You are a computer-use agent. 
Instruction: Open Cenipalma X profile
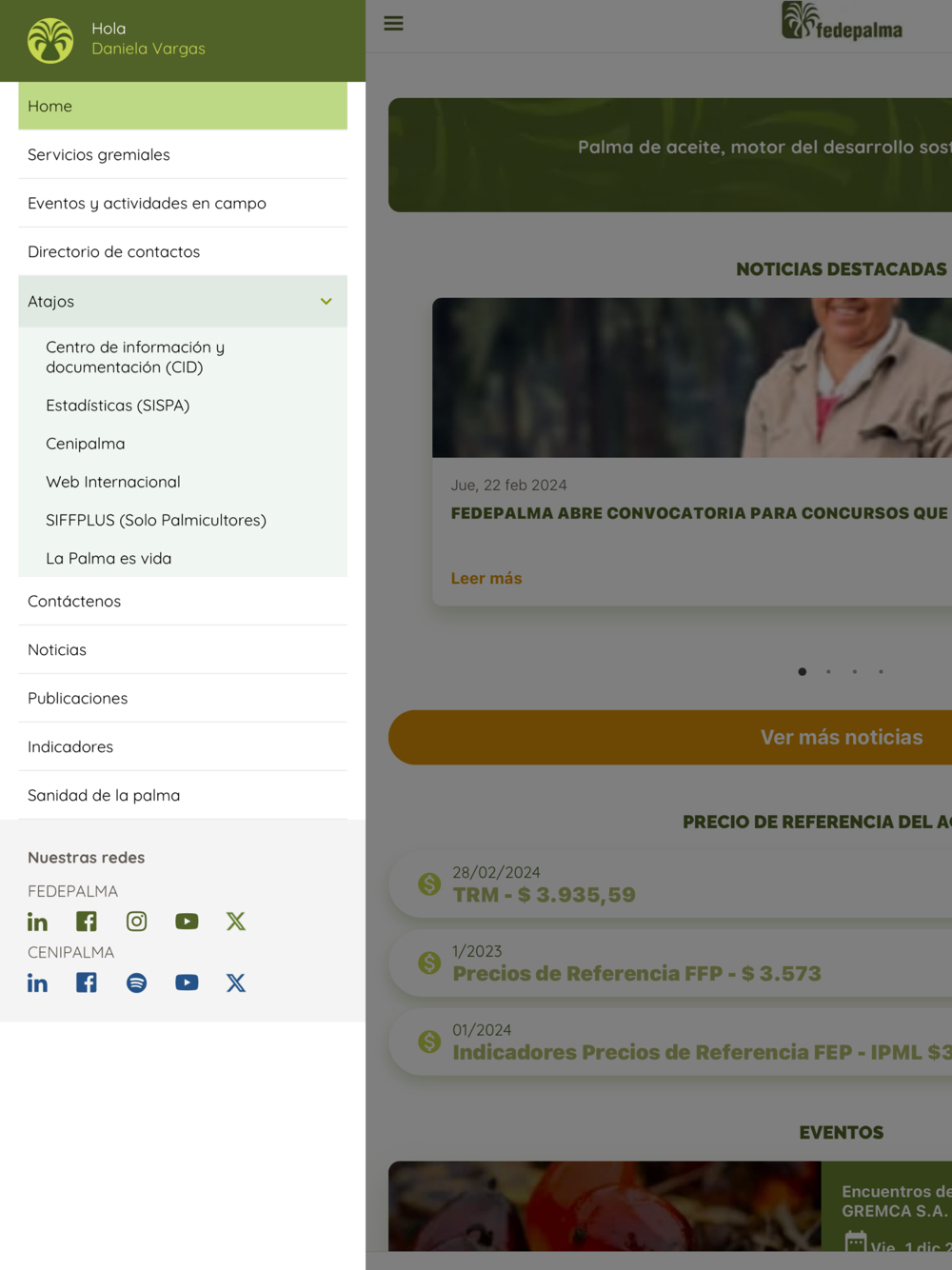click(236, 982)
